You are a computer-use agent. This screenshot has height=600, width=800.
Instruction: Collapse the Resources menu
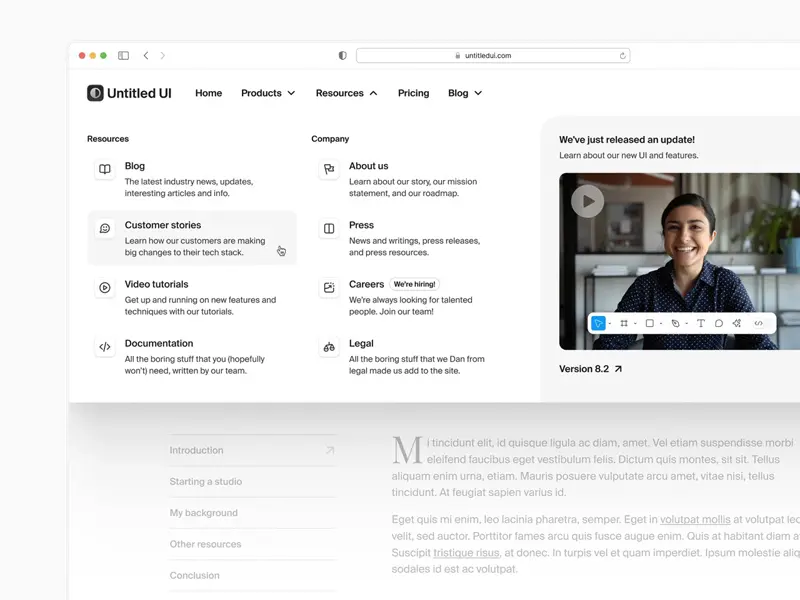pyautogui.click(x=346, y=93)
